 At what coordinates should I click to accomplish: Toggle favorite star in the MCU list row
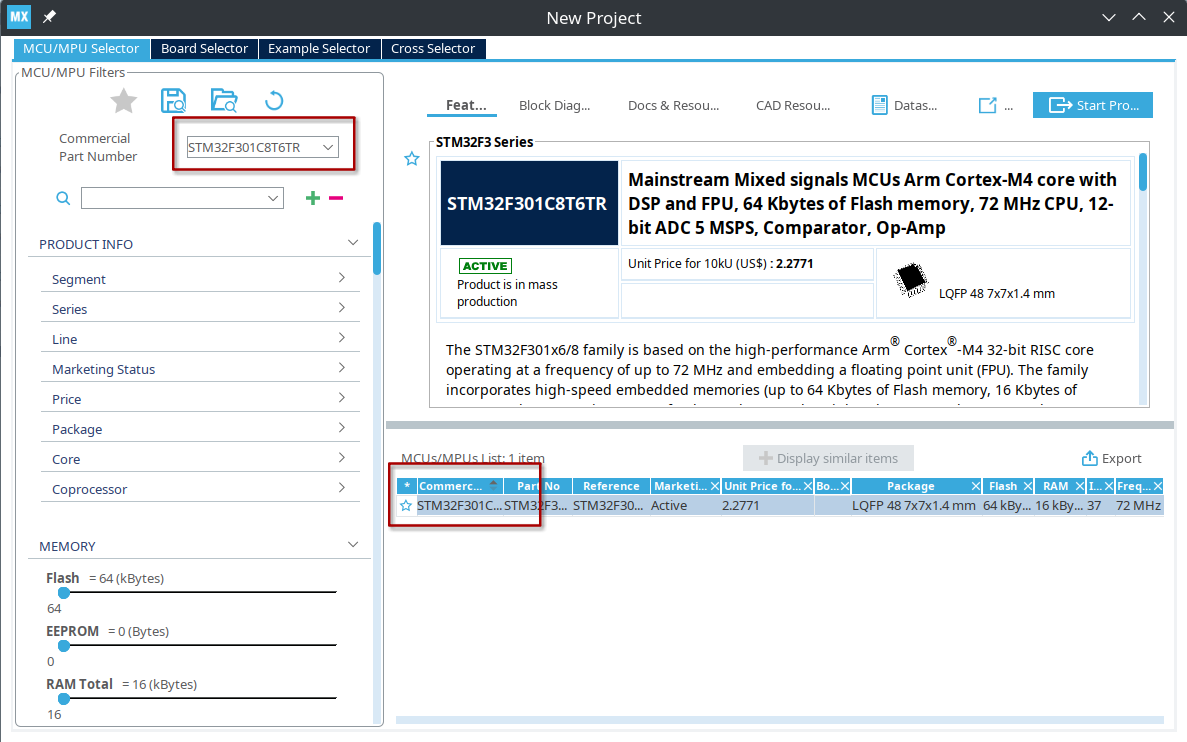406,506
